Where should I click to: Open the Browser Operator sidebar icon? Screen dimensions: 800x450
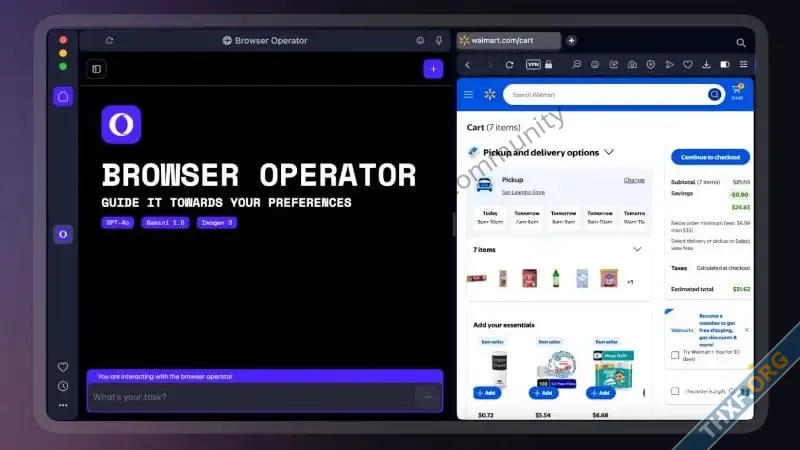tap(63, 234)
